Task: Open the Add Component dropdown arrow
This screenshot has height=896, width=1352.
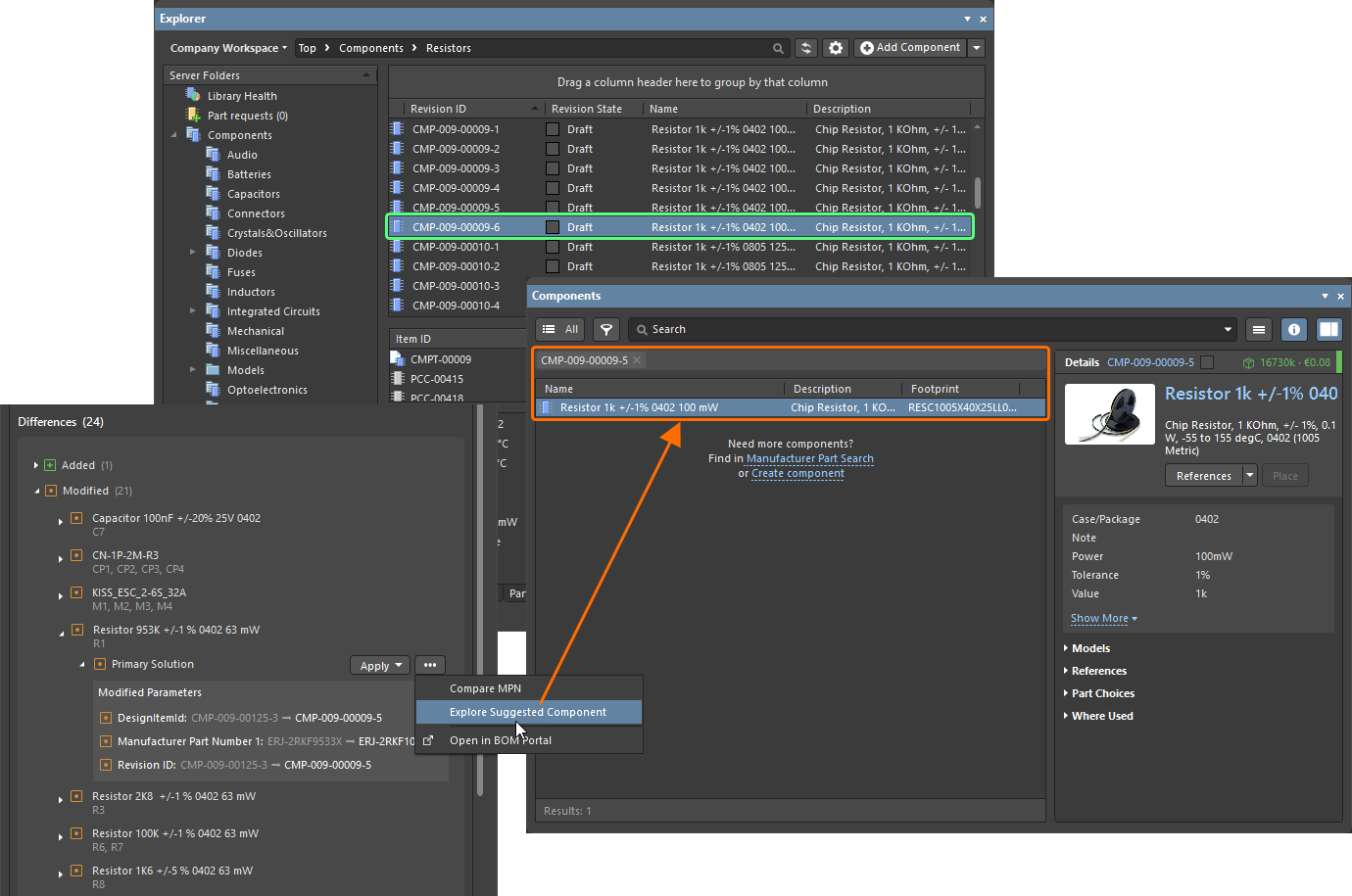Action: point(976,47)
